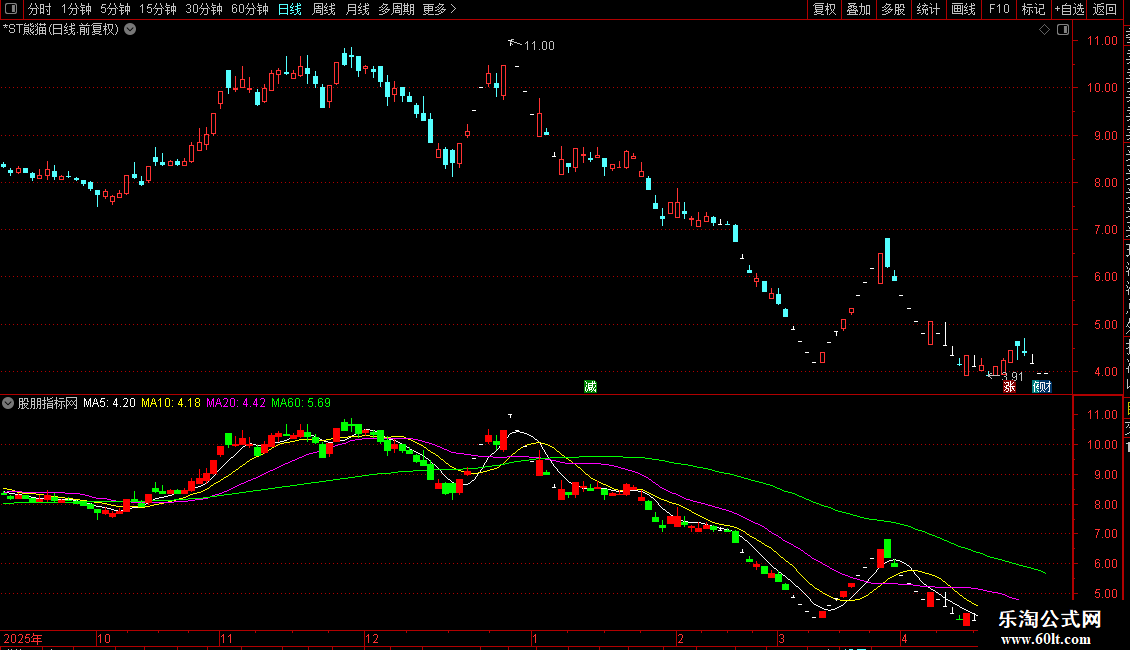The image size is (1130, 650).
Task: Click the 标记 mark button
Action: click(1033, 9)
